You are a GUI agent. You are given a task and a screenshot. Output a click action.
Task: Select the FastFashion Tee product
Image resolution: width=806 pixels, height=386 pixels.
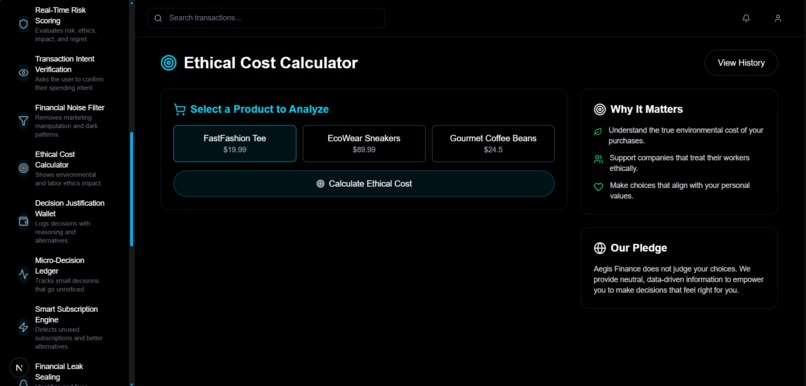tap(235, 143)
